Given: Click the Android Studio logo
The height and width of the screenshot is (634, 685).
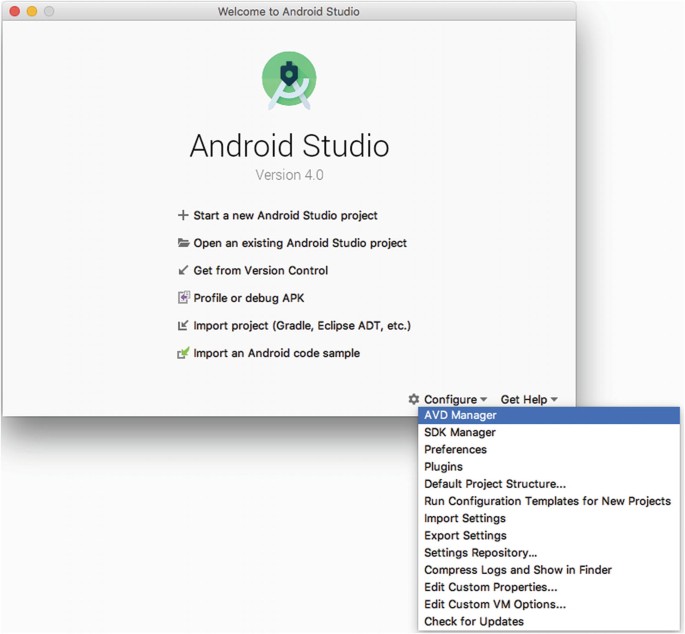Looking at the screenshot, I should 289,80.
